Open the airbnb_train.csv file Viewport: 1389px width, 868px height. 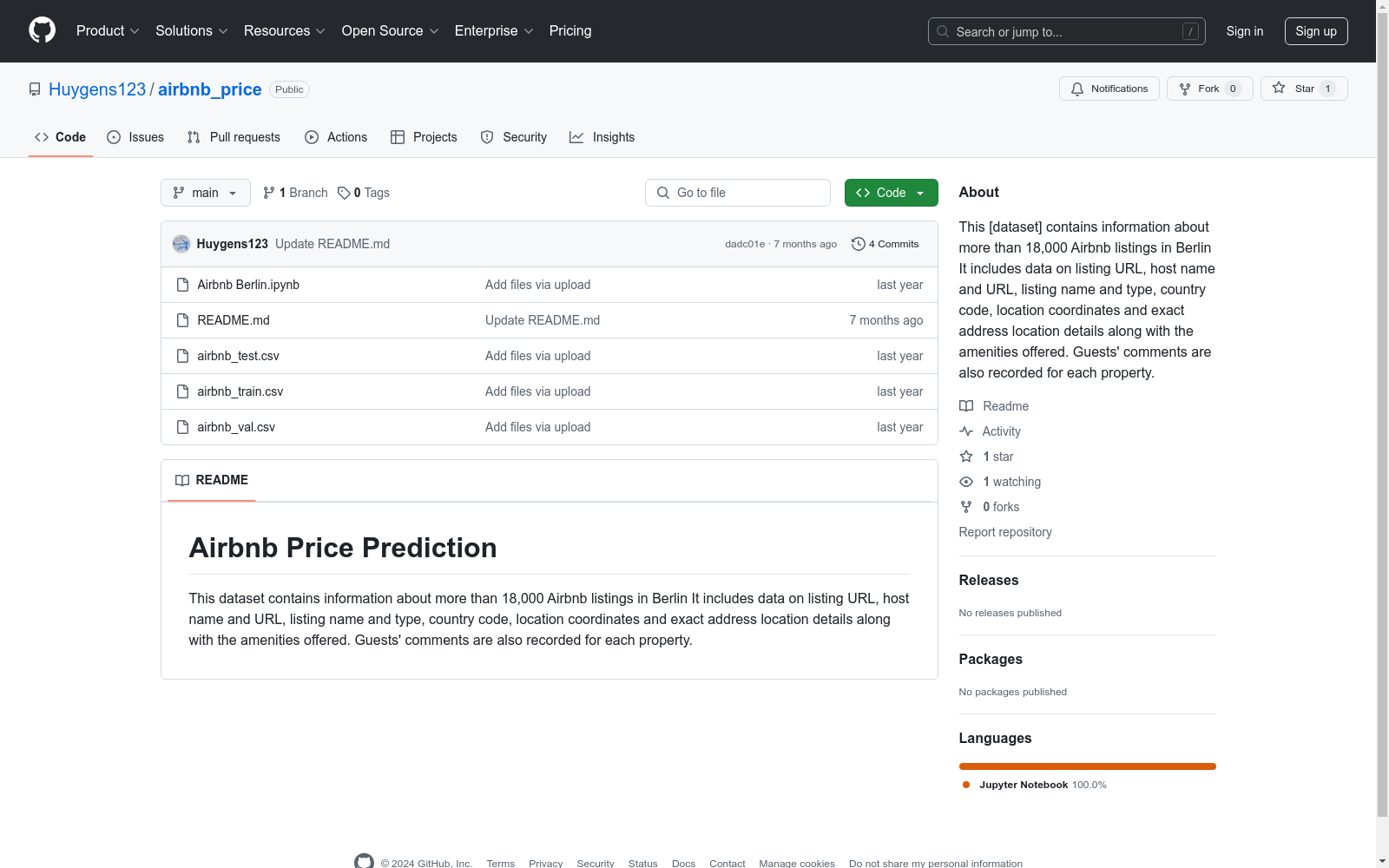click(240, 391)
